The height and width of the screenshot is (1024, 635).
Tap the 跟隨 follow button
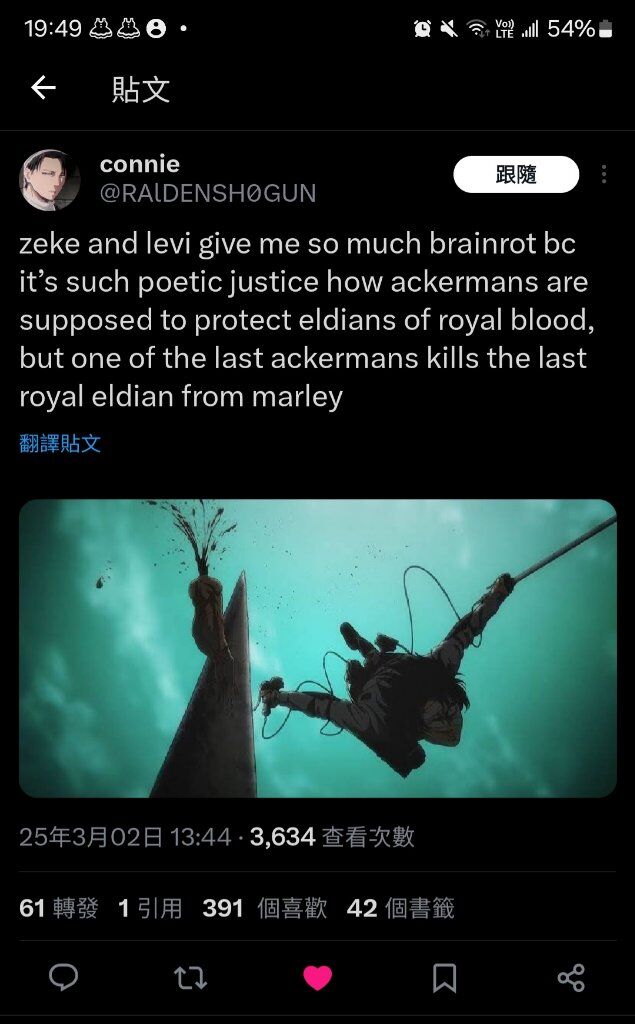(x=516, y=174)
